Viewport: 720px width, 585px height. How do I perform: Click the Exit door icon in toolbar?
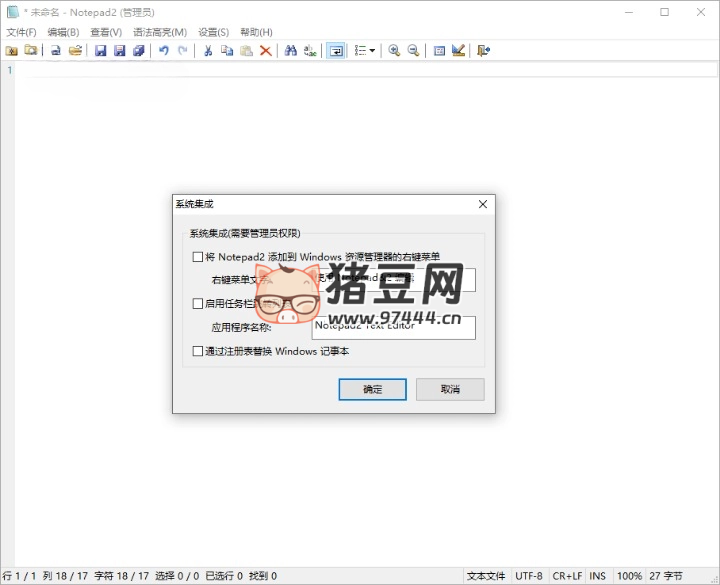483,50
